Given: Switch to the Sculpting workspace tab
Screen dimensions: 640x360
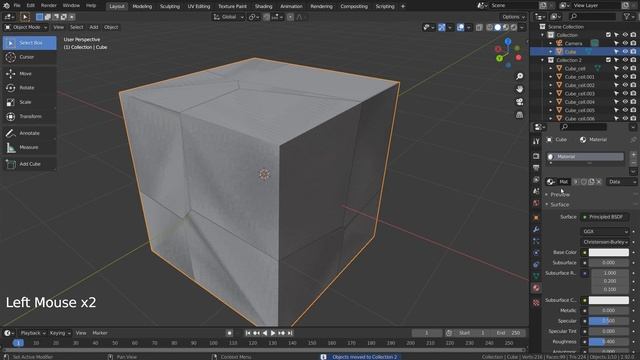Looking at the screenshot, I should [x=170, y=6].
